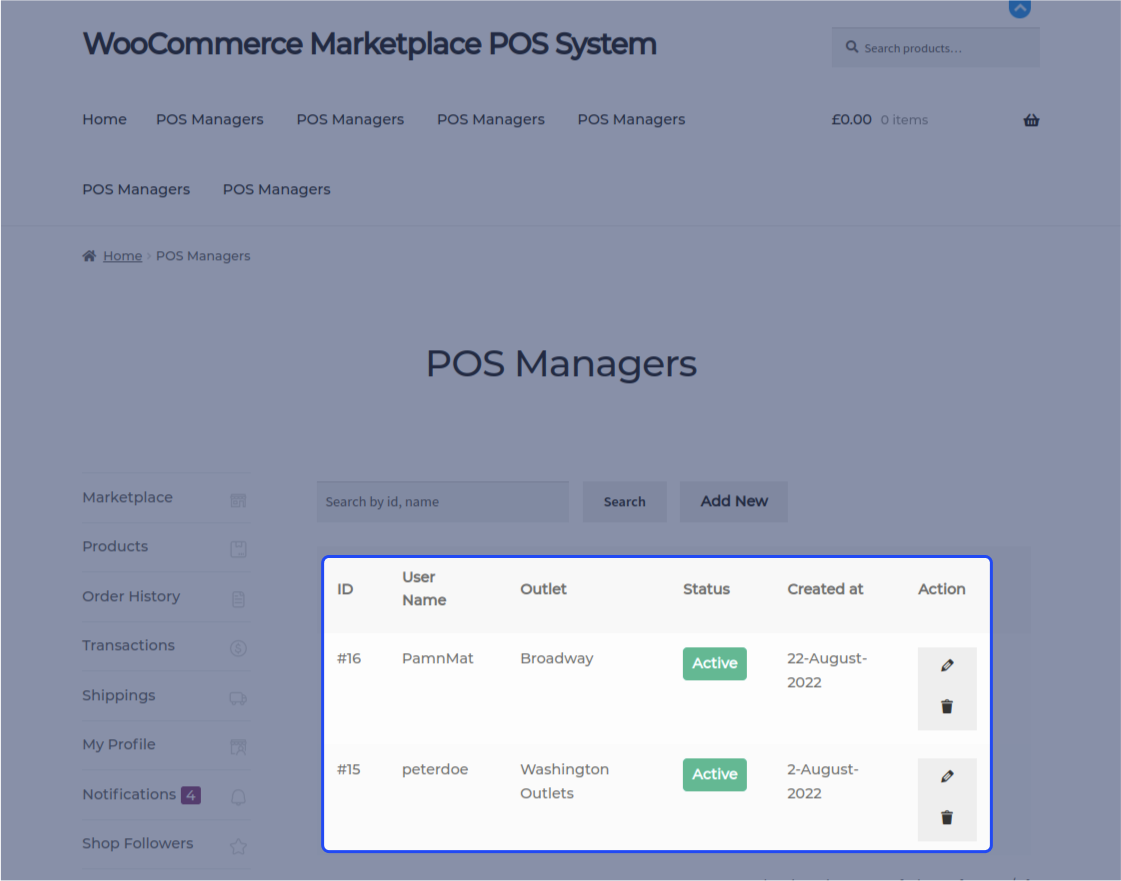
Task: Click the outlet Broadway
Action: (x=557, y=658)
